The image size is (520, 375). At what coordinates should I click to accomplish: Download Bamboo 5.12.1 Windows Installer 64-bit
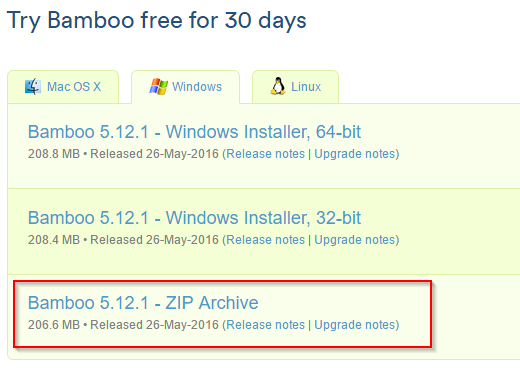point(194,132)
